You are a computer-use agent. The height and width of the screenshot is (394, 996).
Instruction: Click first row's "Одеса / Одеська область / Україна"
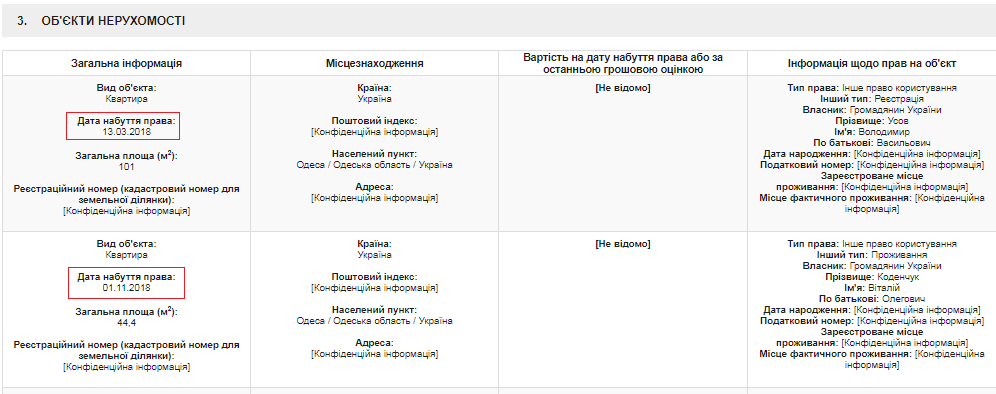tap(374, 165)
